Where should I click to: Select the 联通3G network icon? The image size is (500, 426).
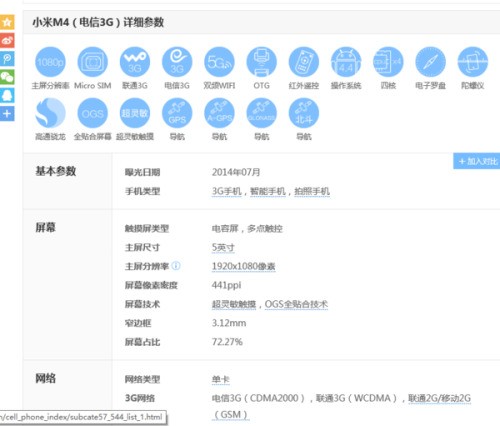coord(135,62)
